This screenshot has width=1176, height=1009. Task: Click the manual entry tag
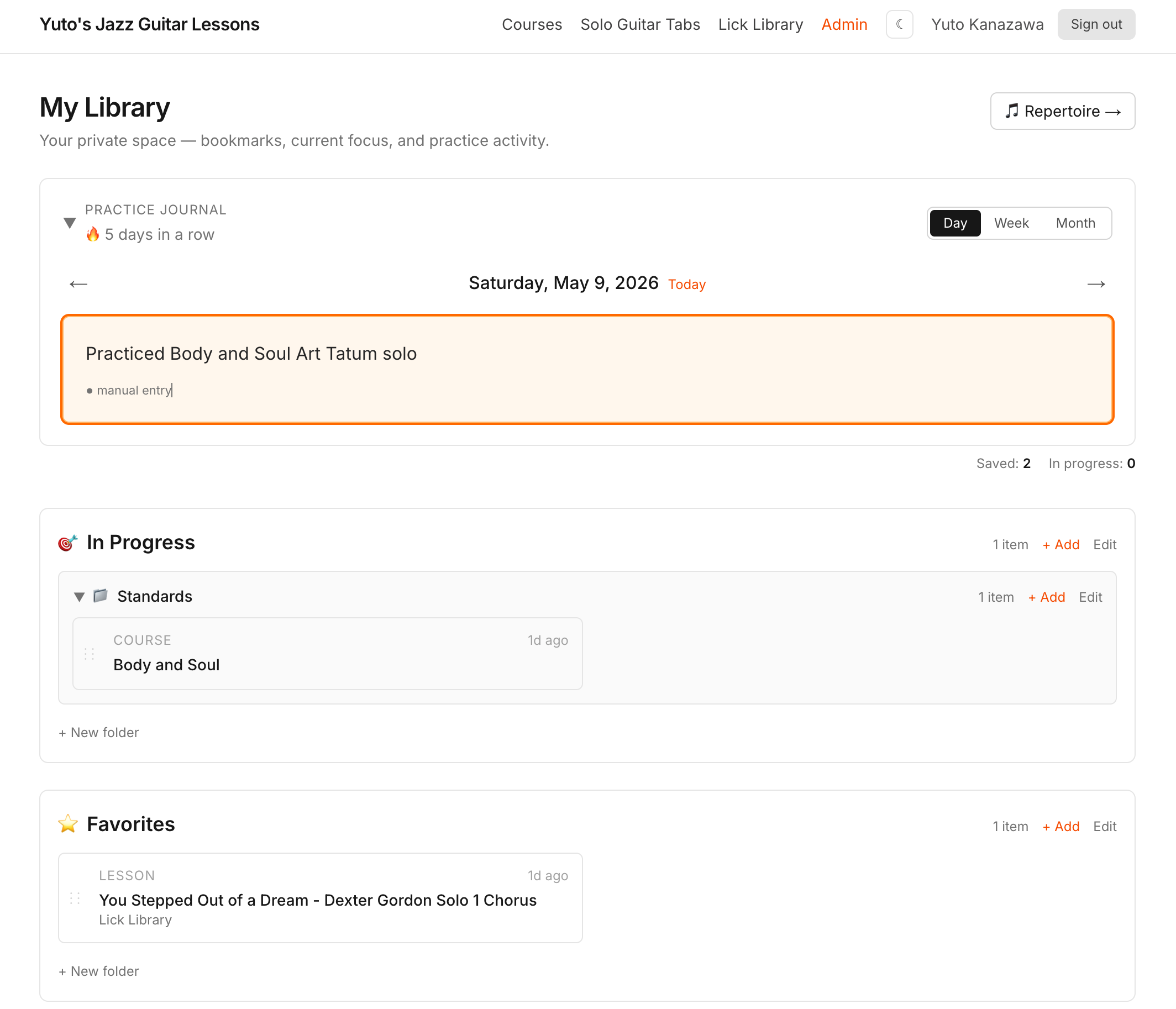click(129, 391)
